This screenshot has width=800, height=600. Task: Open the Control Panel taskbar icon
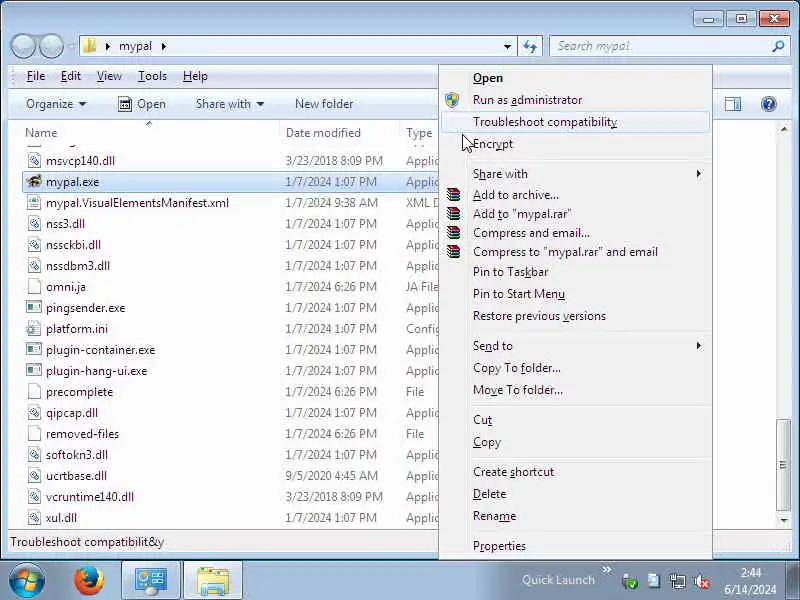[151, 581]
